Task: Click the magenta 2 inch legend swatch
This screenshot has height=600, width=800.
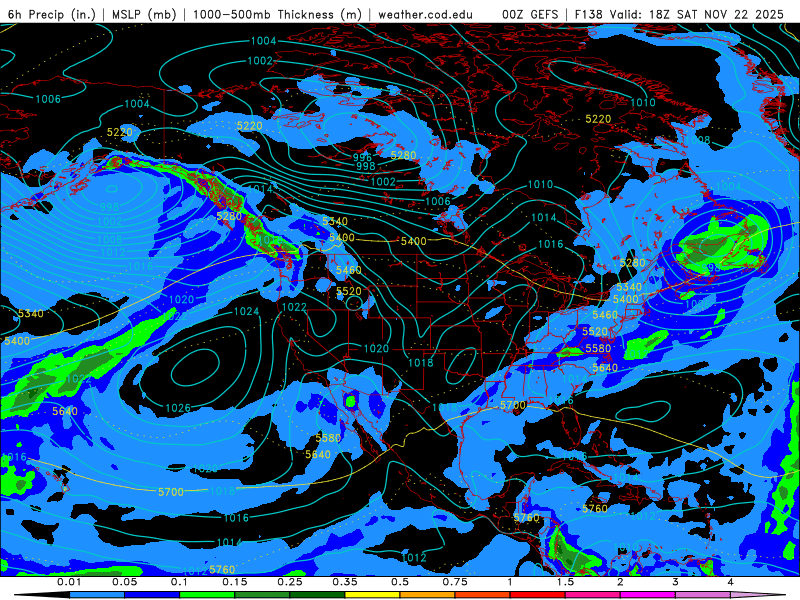Action: [x=647, y=595]
